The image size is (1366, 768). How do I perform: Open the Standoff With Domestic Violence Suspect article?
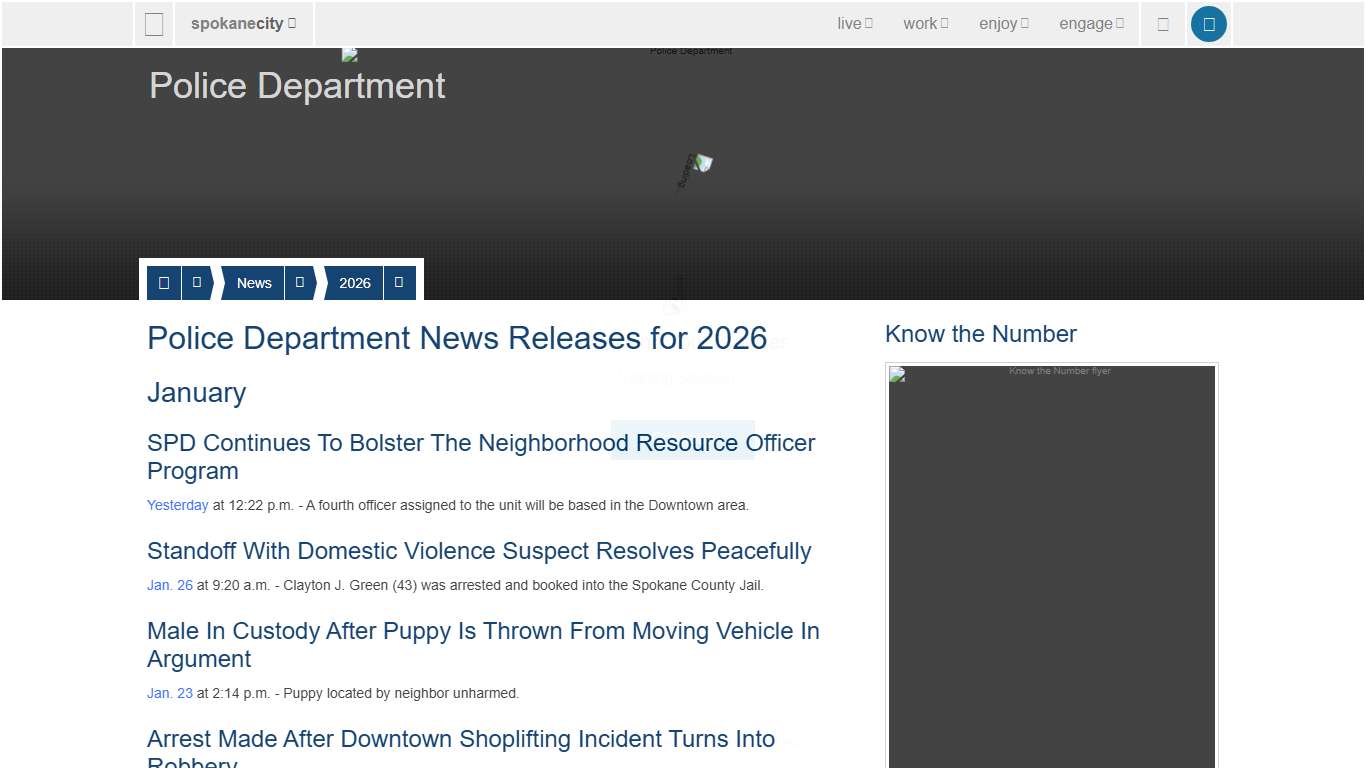pos(479,551)
